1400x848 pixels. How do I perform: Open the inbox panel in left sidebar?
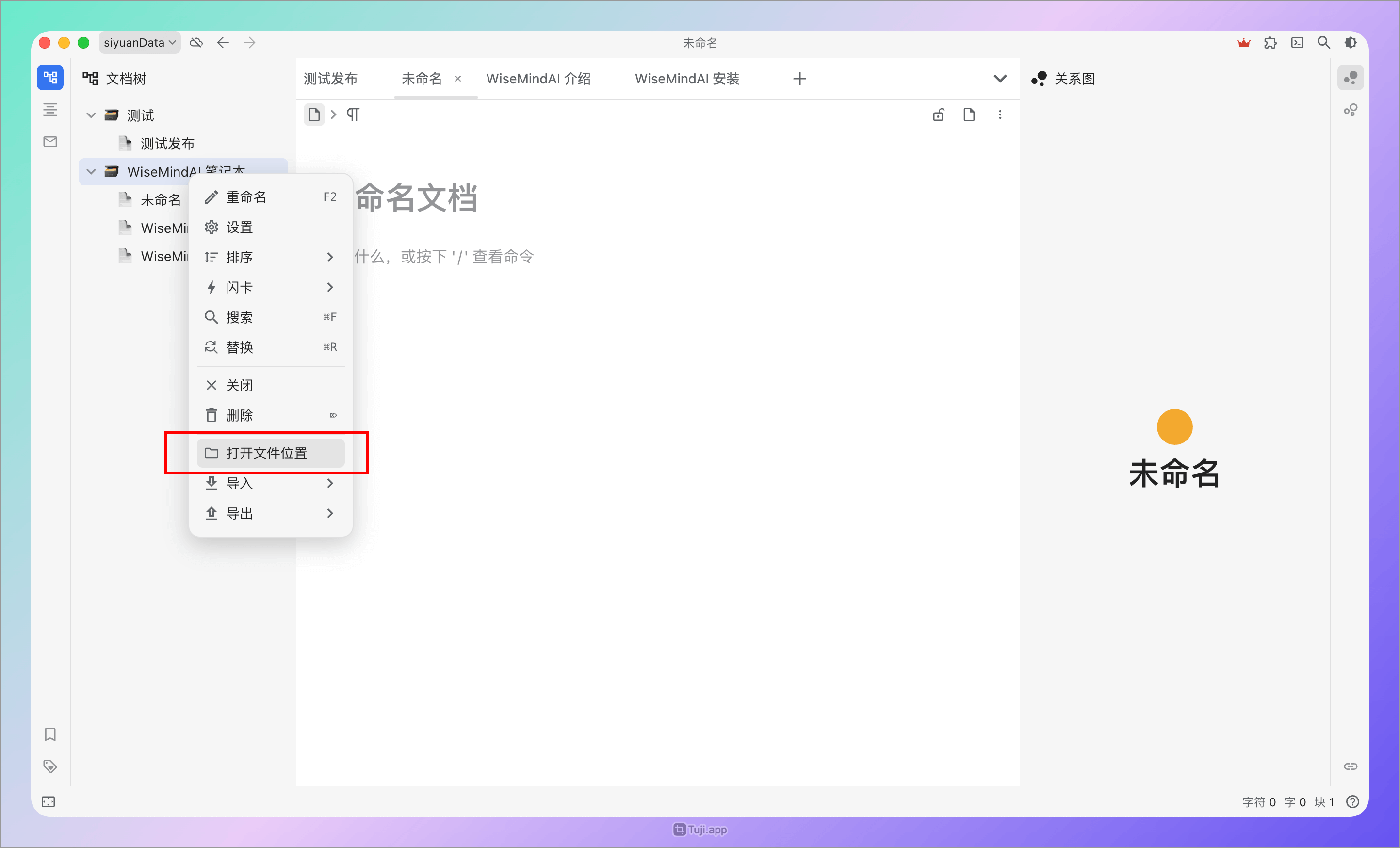(50, 142)
